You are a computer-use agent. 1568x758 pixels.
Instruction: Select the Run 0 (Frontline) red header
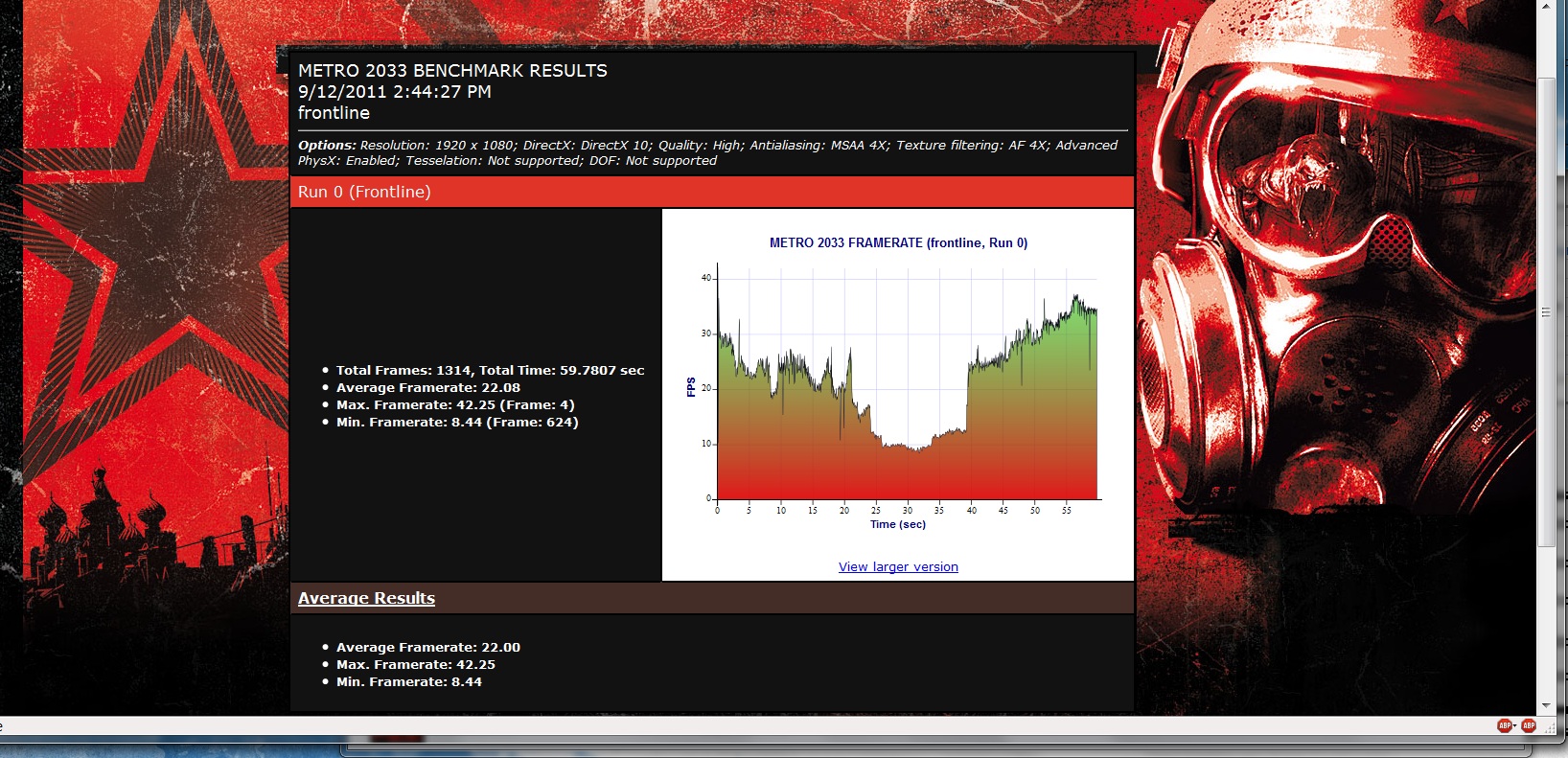[x=712, y=192]
